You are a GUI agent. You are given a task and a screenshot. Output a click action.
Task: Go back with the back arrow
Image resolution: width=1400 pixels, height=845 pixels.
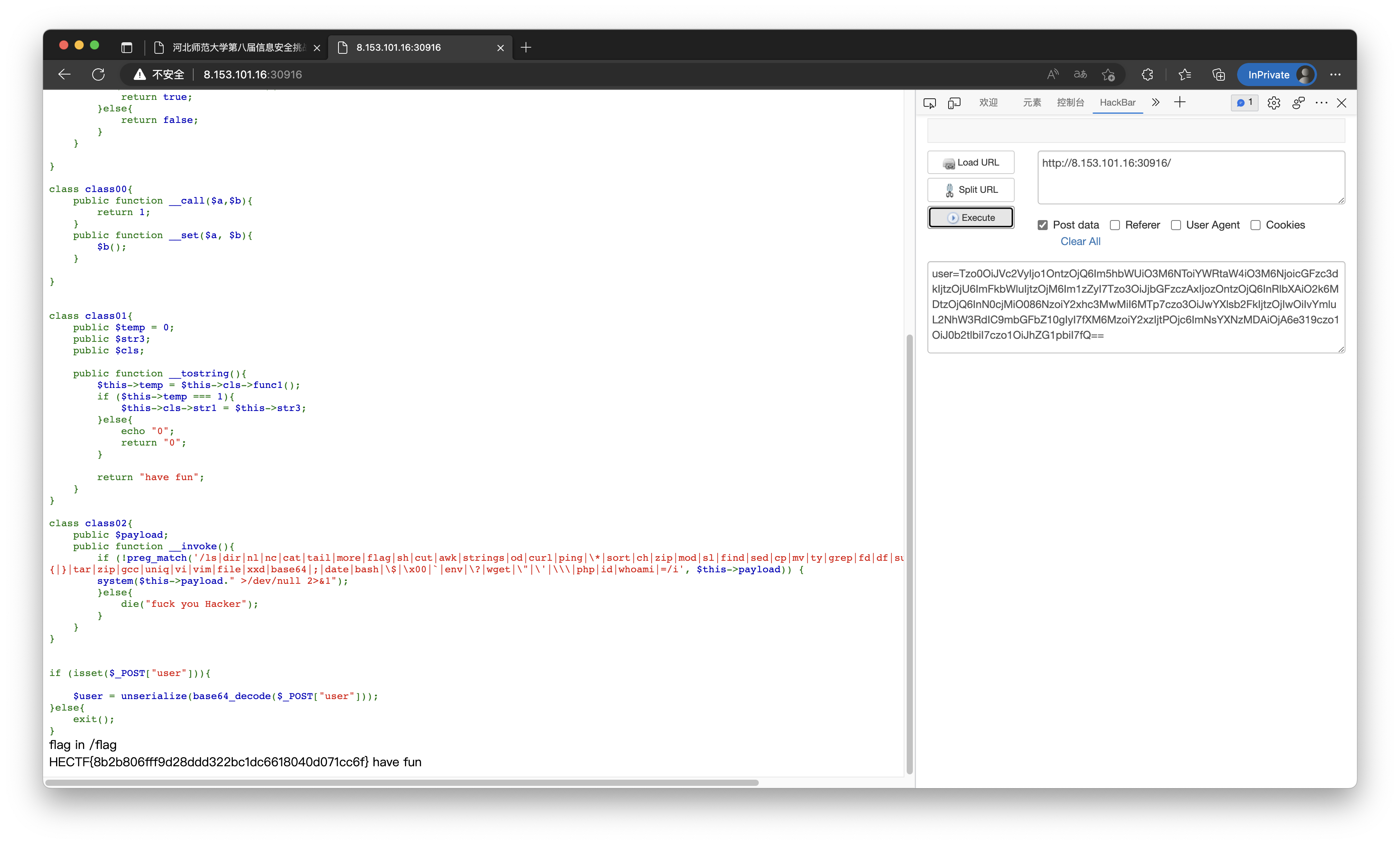[64, 75]
